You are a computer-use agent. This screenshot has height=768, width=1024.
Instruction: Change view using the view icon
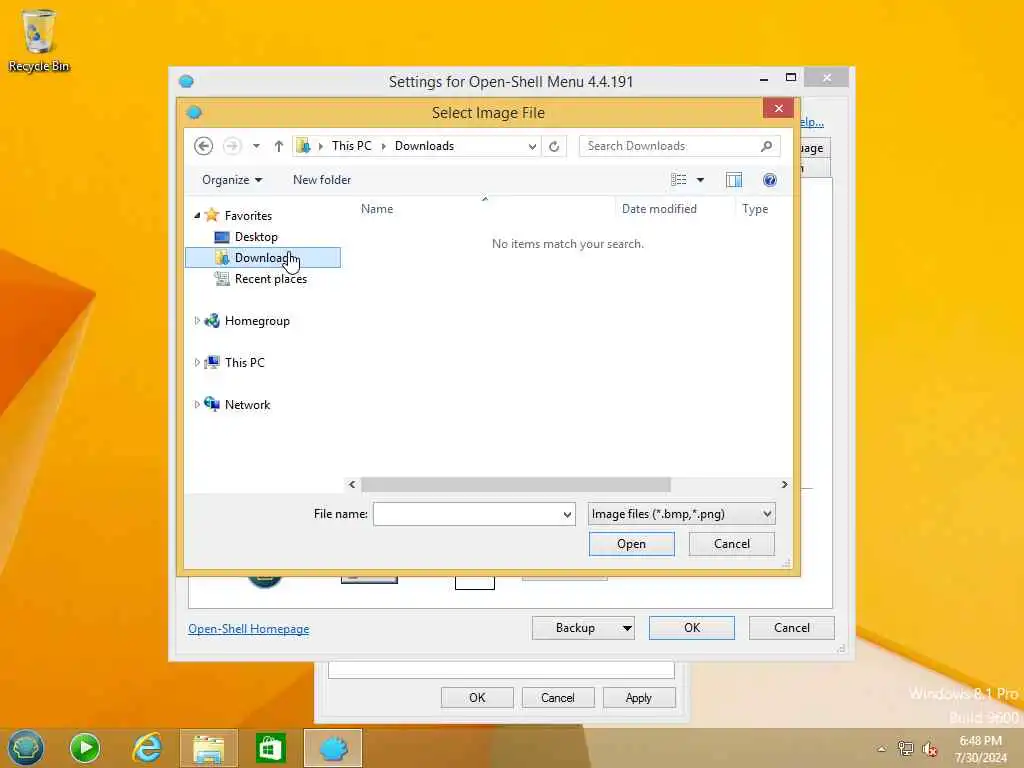pyautogui.click(x=679, y=180)
